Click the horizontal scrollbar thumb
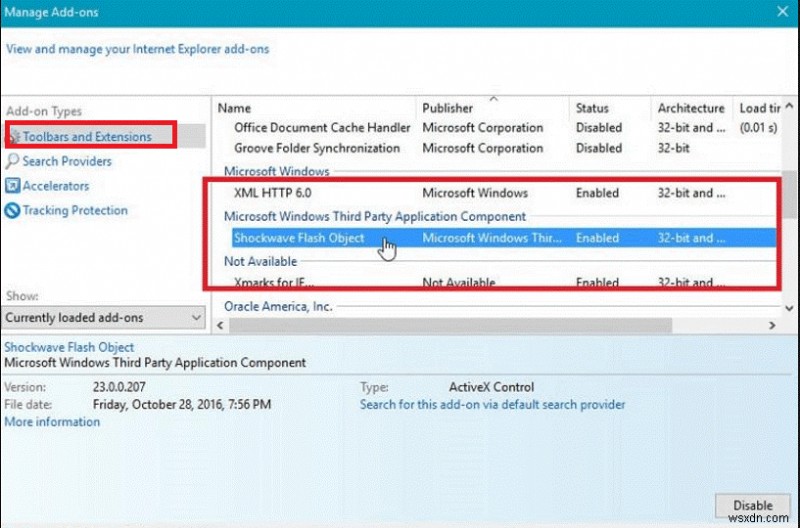Viewport: 800px width, 528px height. coord(451,325)
